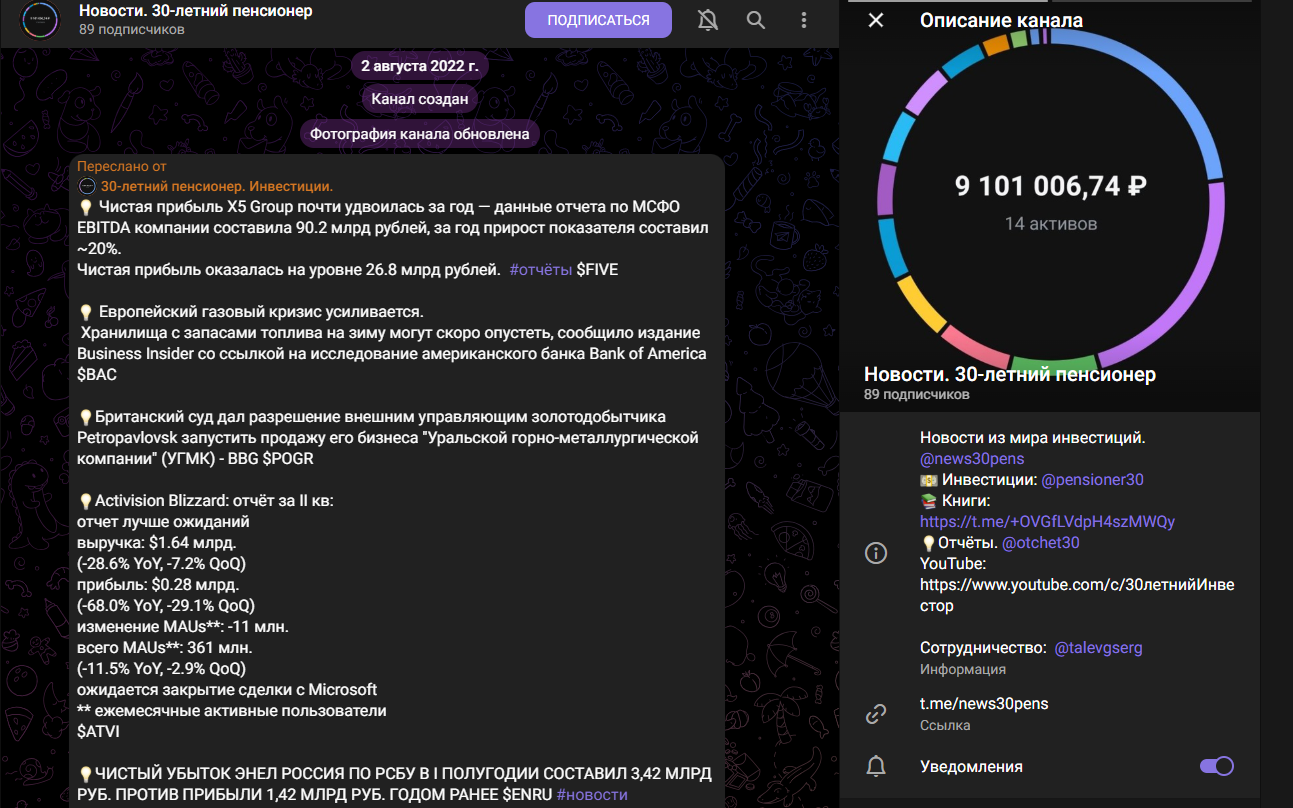Screen dimensions: 1293x808
Task: Close the channel description panel
Action: pyautogui.click(x=876, y=20)
